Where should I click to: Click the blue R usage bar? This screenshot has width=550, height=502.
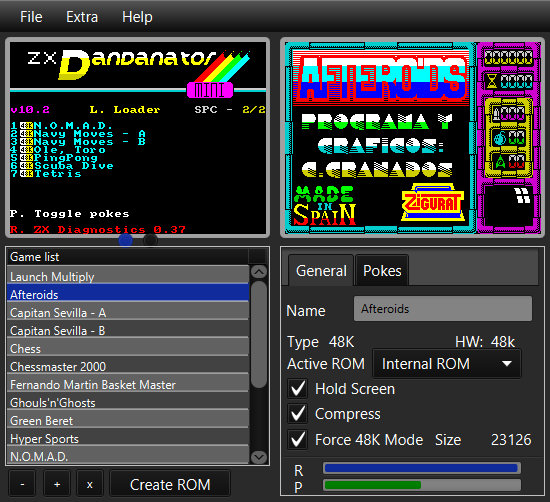point(421,468)
